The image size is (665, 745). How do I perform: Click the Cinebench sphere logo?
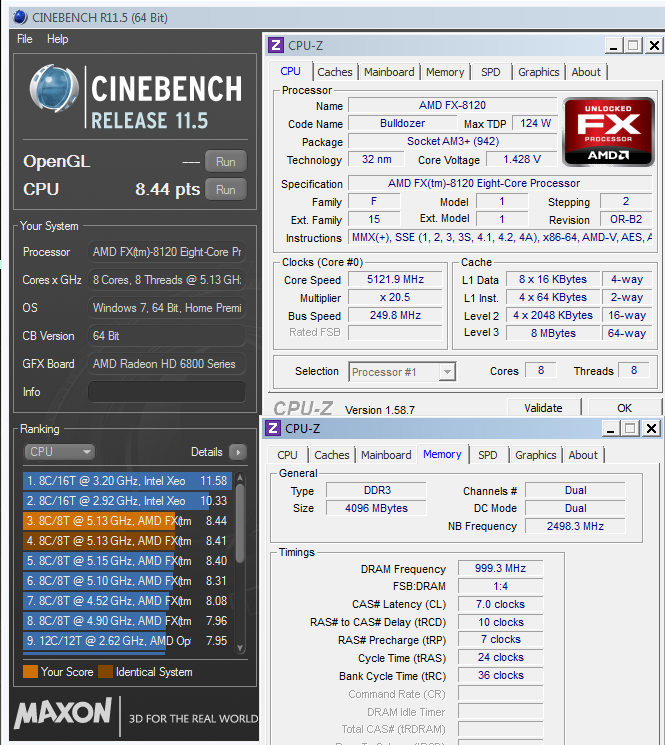pos(54,89)
